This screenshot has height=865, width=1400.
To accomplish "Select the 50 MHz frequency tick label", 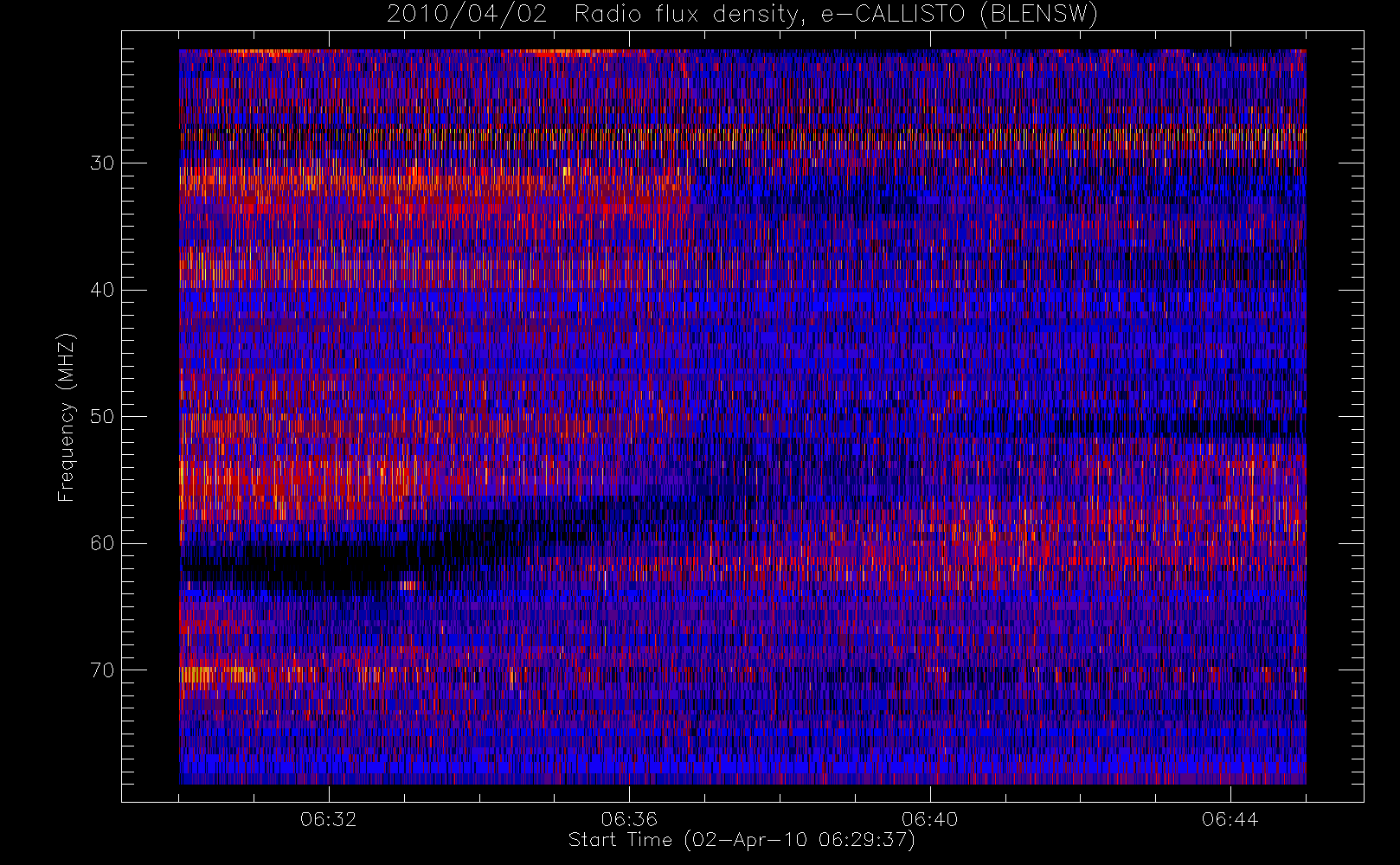I will pyautogui.click(x=102, y=416).
